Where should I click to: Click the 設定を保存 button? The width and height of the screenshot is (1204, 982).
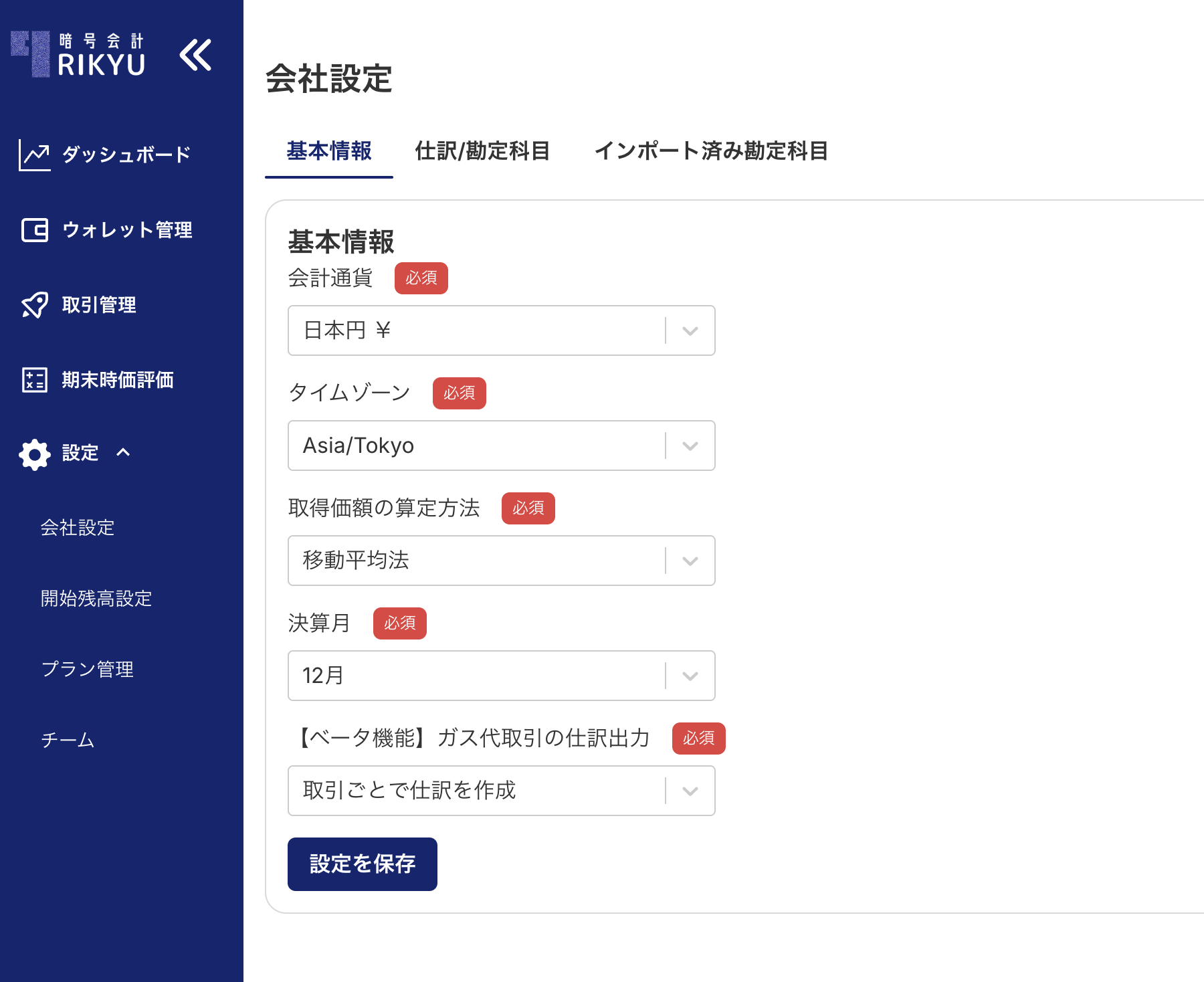(363, 864)
